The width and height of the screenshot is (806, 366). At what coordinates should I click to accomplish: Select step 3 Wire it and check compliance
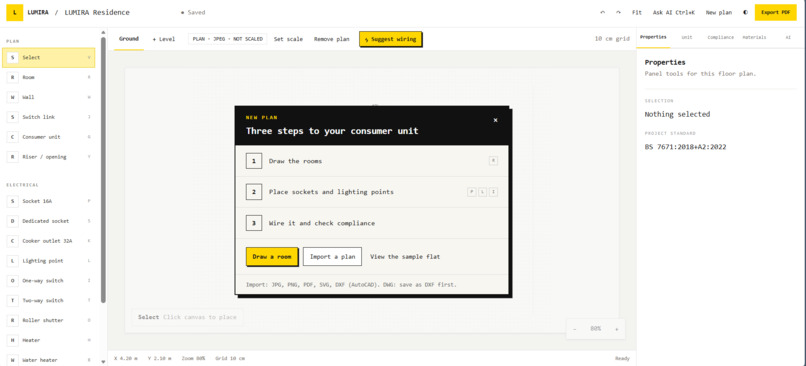tap(372, 223)
